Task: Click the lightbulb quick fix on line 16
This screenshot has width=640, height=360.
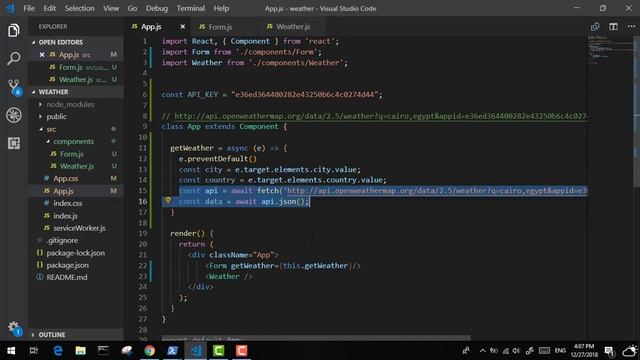Action: point(168,200)
